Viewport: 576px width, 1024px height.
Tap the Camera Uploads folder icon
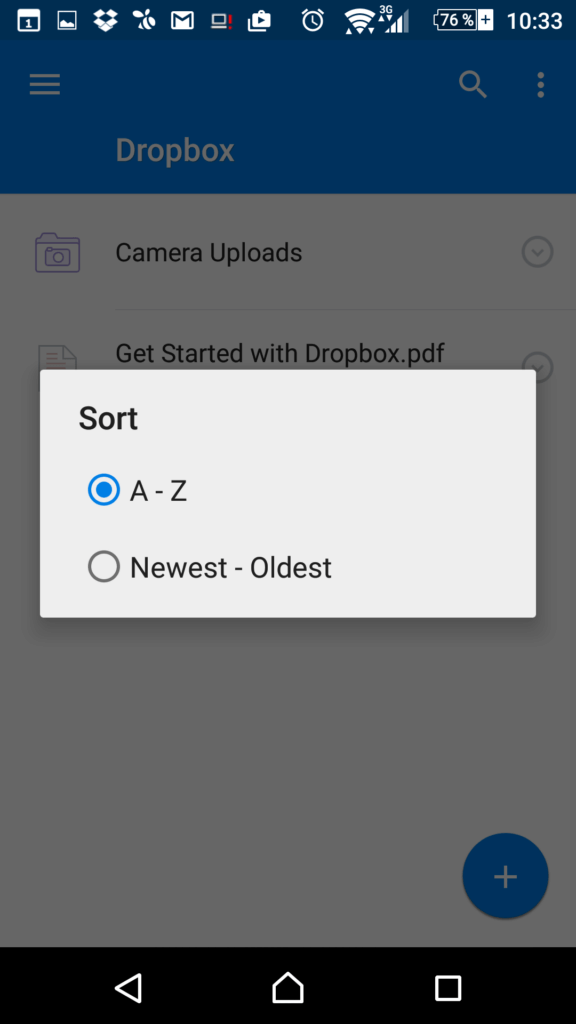(x=57, y=253)
